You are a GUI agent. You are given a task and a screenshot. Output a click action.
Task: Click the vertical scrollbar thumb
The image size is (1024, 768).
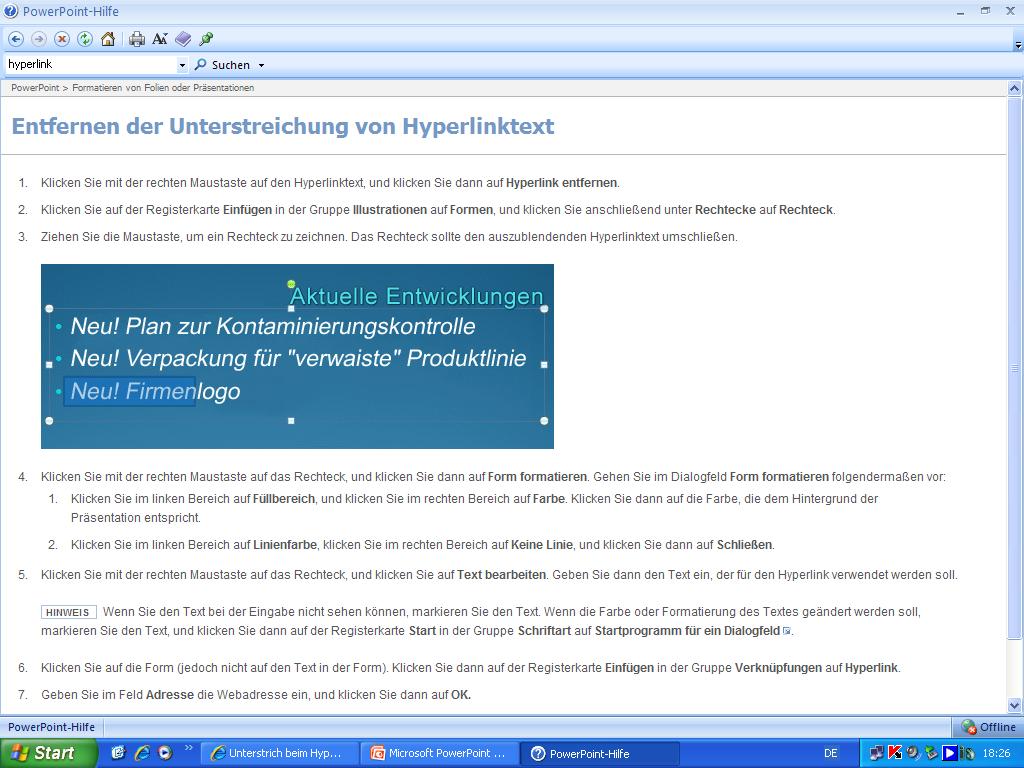(x=1014, y=367)
